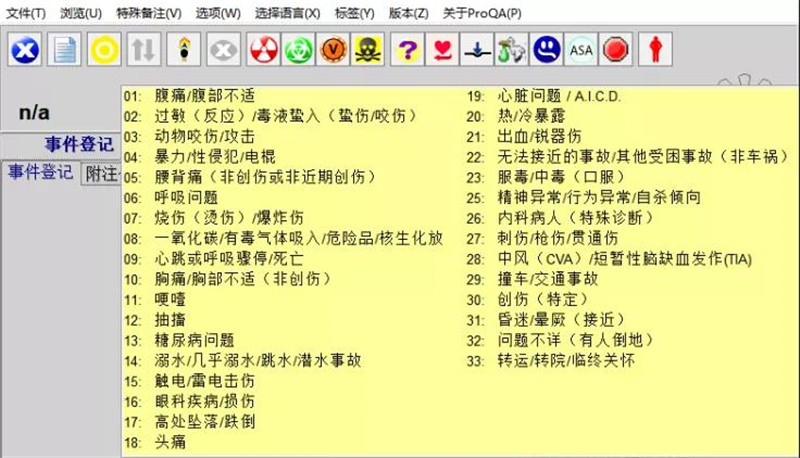The width and height of the screenshot is (800, 458).
Task: Select complaint 06: 呼吸问题
Action: pyautogui.click(x=186, y=197)
